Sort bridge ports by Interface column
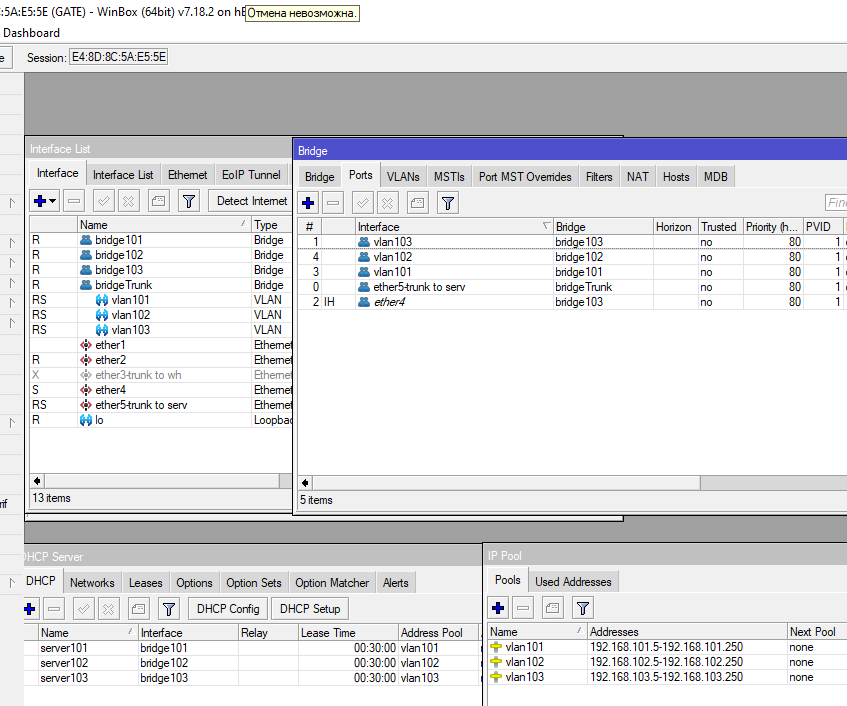This screenshot has width=847, height=706. (454, 227)
